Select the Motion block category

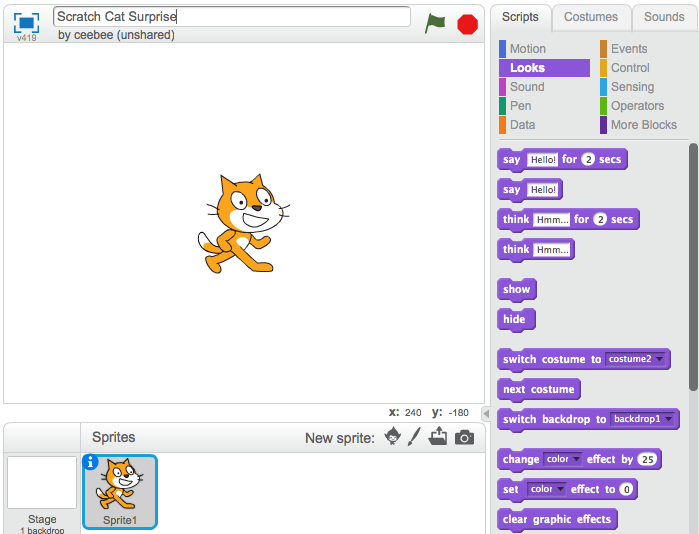coord(544,49)
